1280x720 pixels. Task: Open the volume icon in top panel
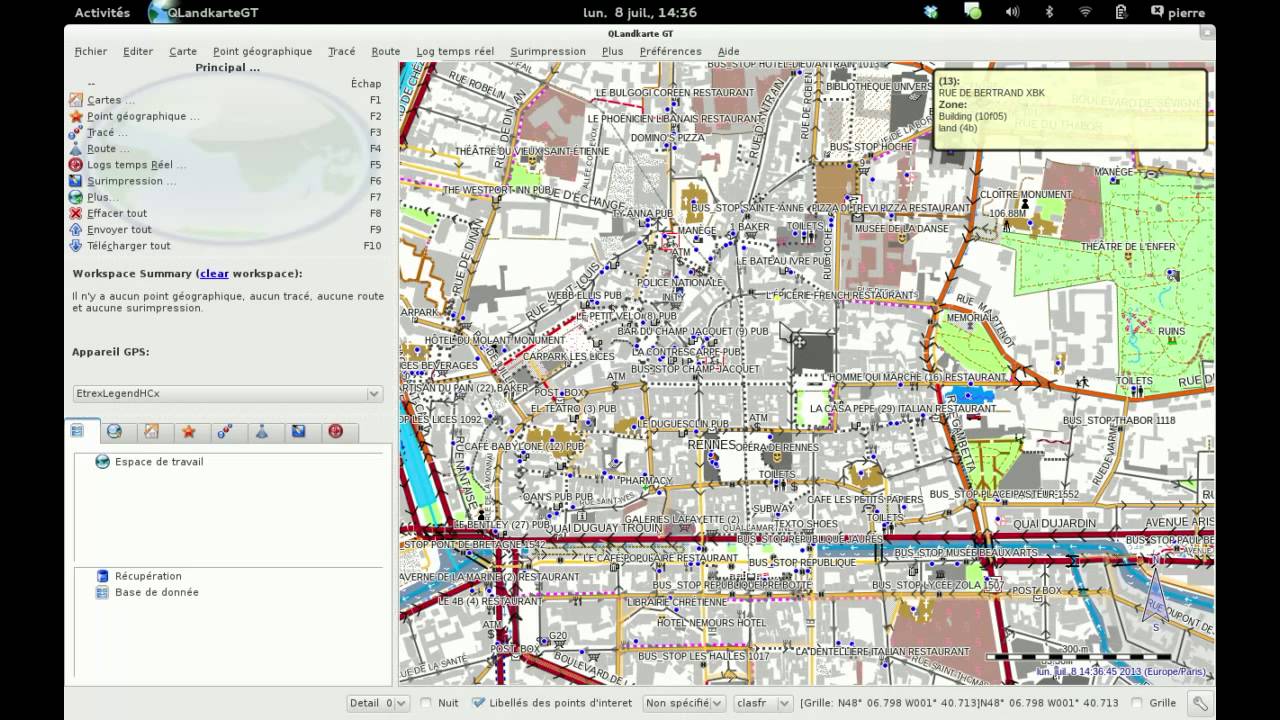point(1012,12)
